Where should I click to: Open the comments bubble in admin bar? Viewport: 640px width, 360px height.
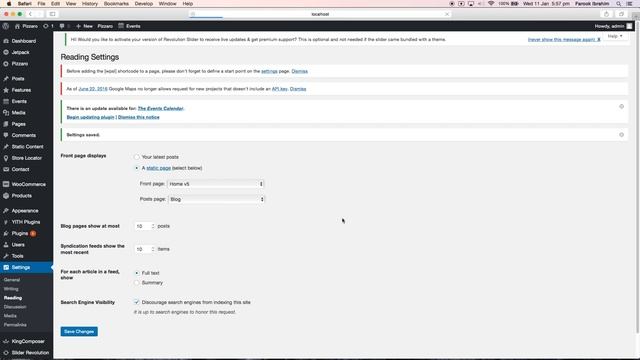pyautogui.click(x=63, y=26)
